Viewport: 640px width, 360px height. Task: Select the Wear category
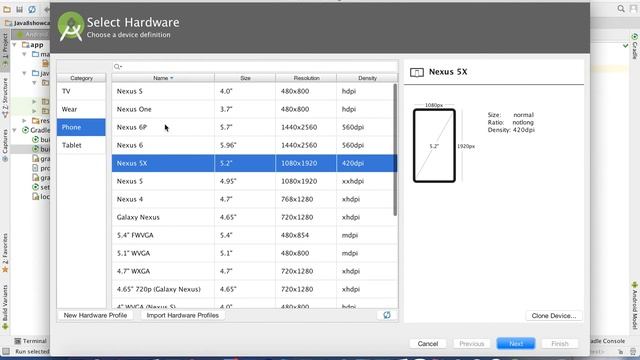81,109
